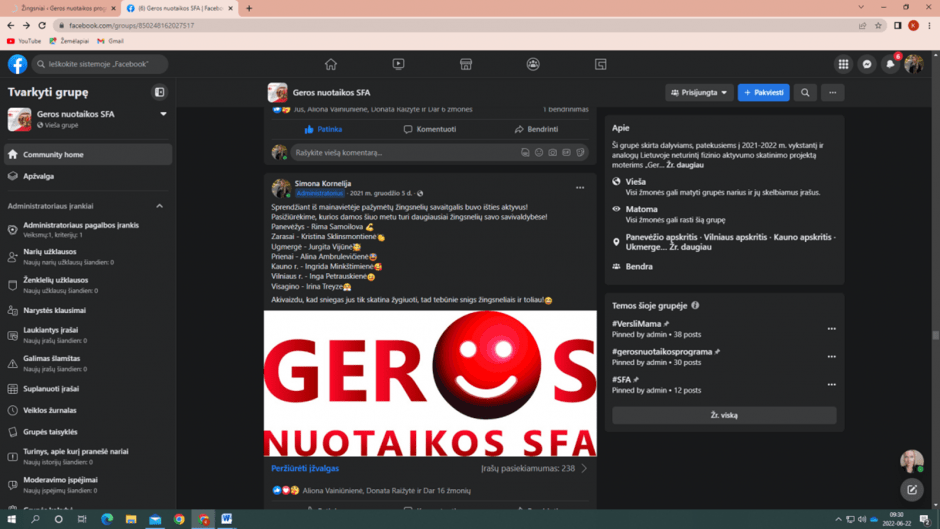Open Galimas šlamštas
Screen dimensions: 940x529
click(88, 363)
